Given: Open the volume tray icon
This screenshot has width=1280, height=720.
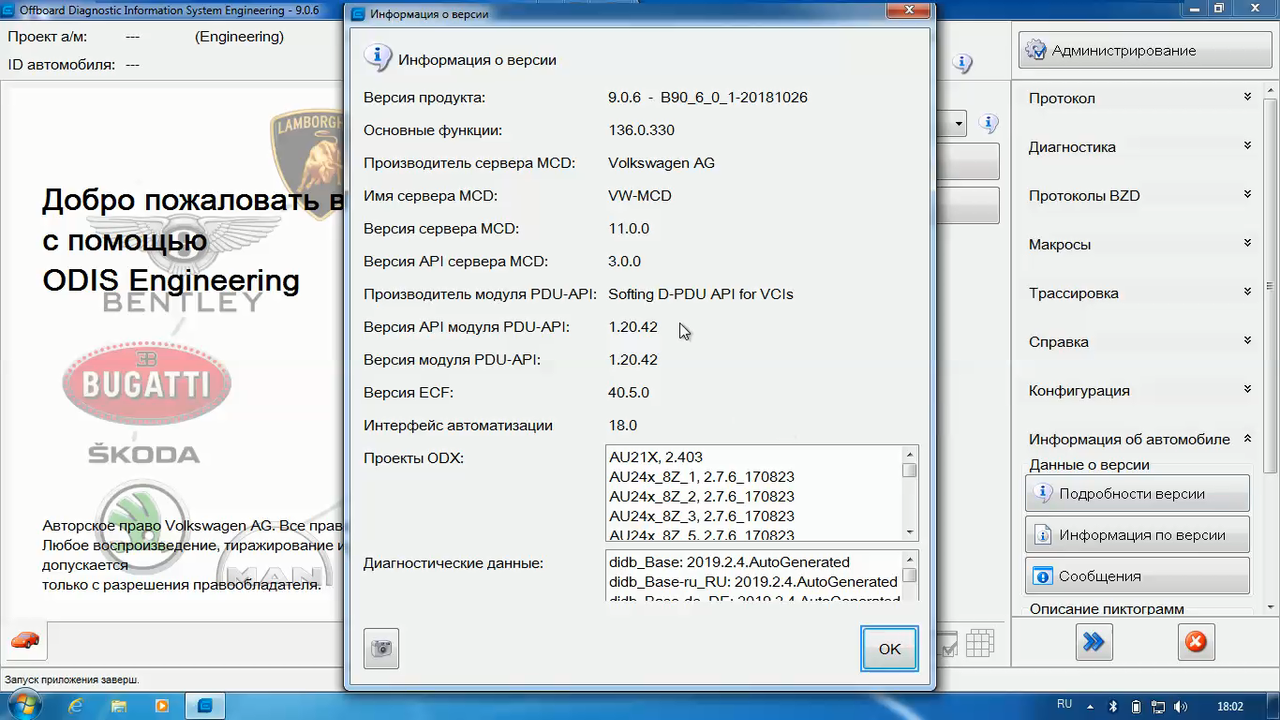Looking at the screenshot, I should tap(1179, 706).
